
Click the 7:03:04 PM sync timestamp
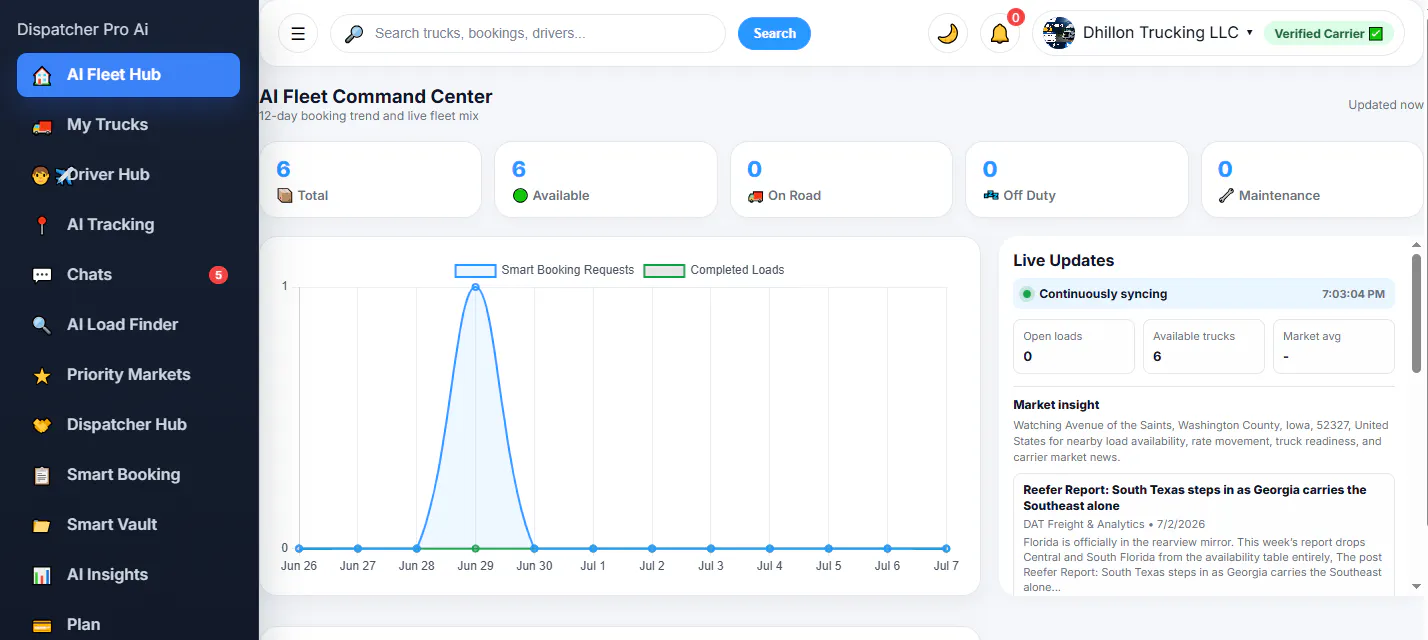coord(1353,294)
